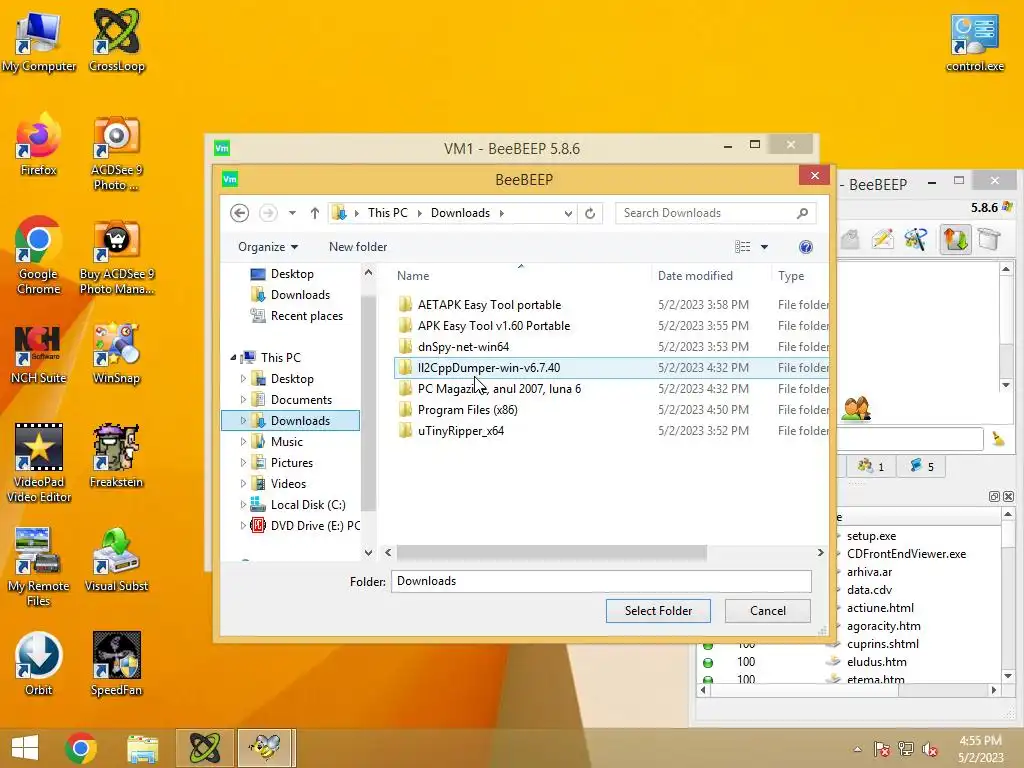1024x768 pixels.
Task: Click the navigation pane's scroll down arrow
Action: coord(368,552)
